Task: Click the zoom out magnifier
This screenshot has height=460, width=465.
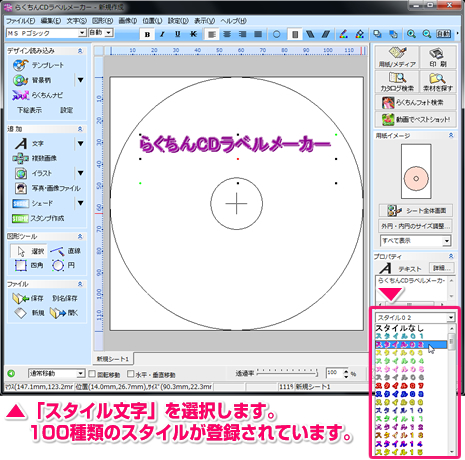Action: pos(427,34)
